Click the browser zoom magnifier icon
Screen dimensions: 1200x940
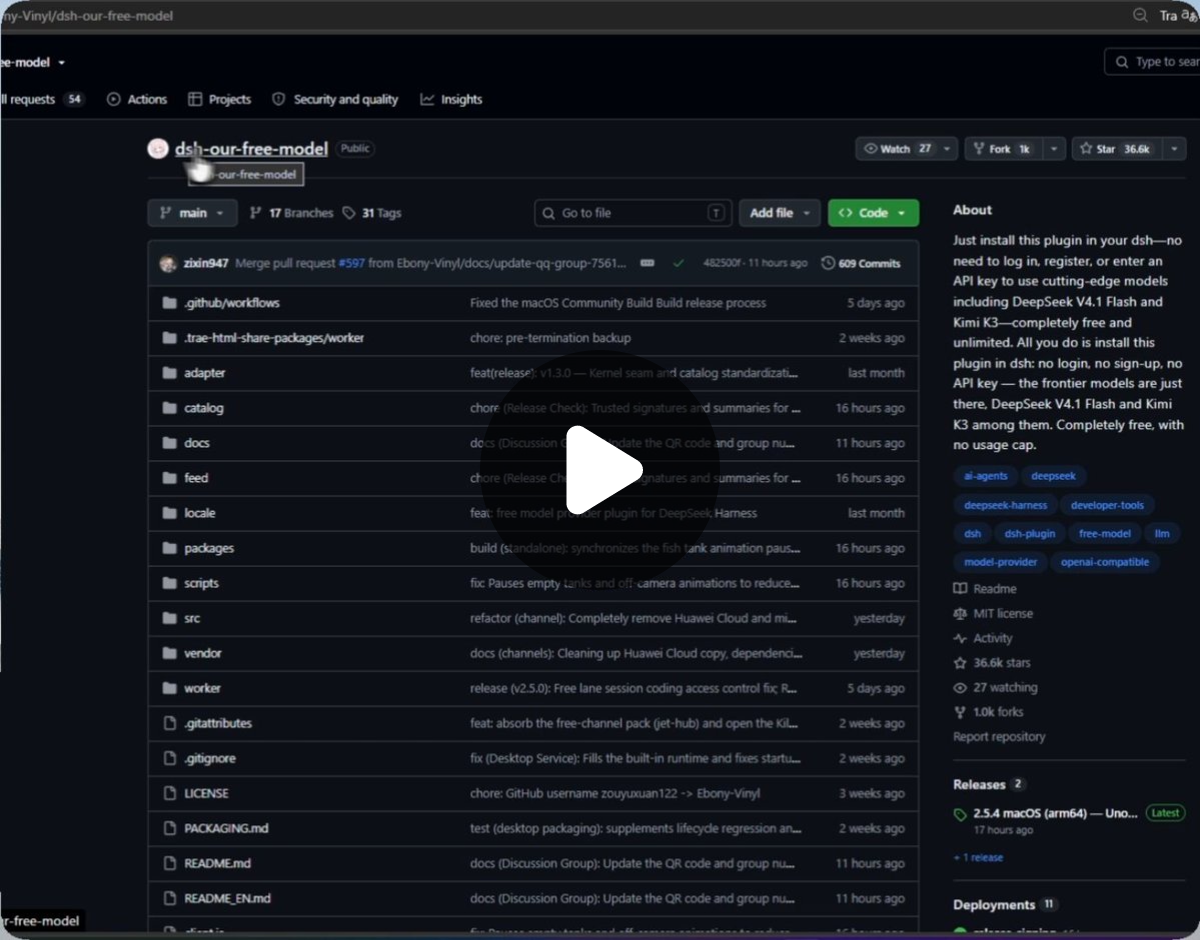point(1140,15)
